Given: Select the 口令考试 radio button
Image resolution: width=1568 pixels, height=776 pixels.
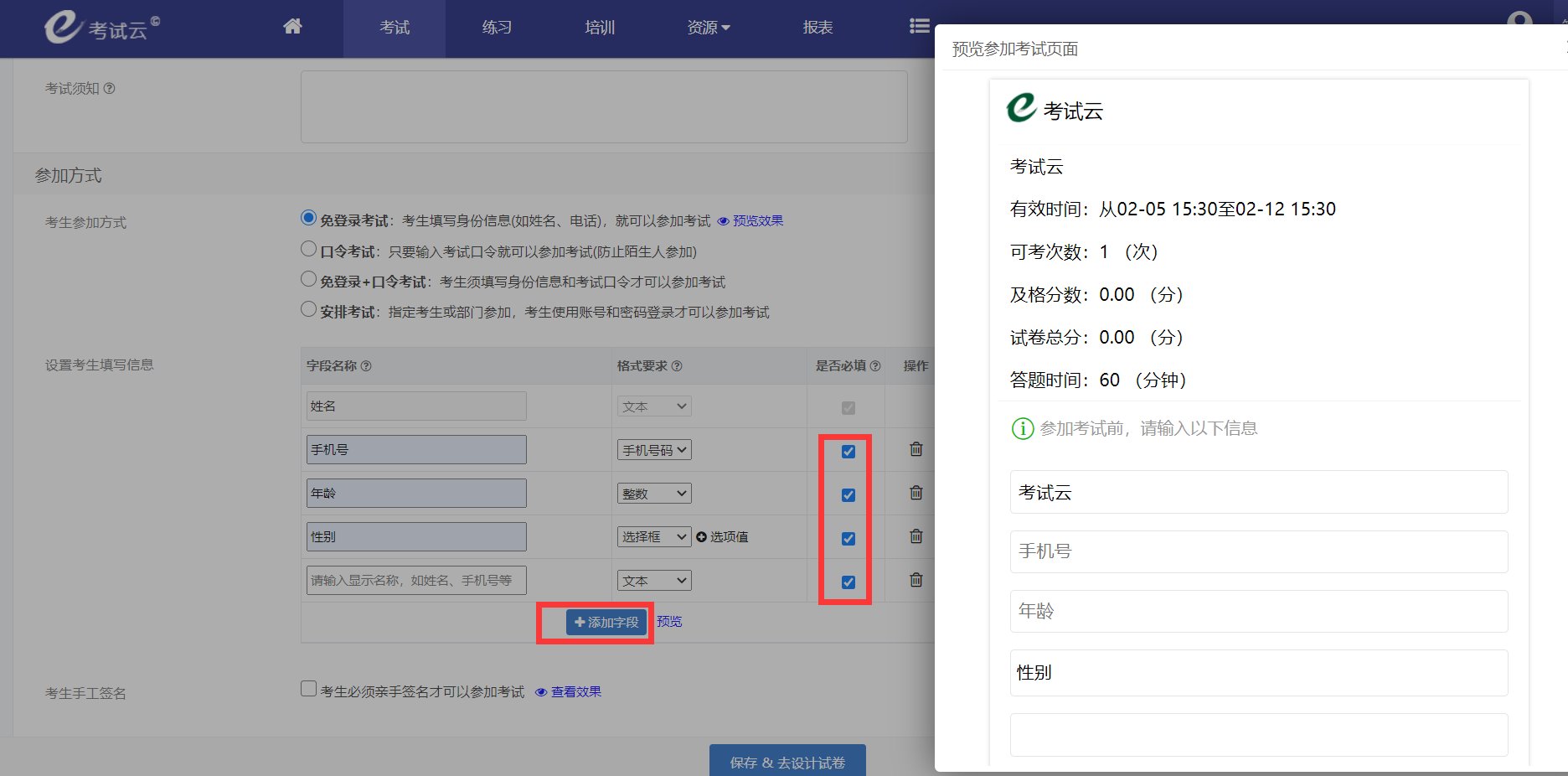Looking at the screenshot, I should point(308,248).
